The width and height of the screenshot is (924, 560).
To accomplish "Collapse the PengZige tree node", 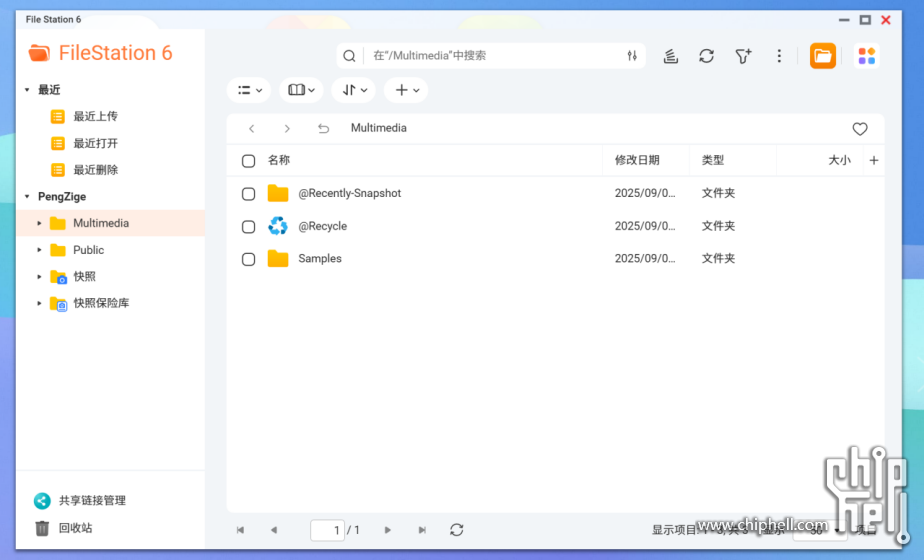I will coord(27,196).
